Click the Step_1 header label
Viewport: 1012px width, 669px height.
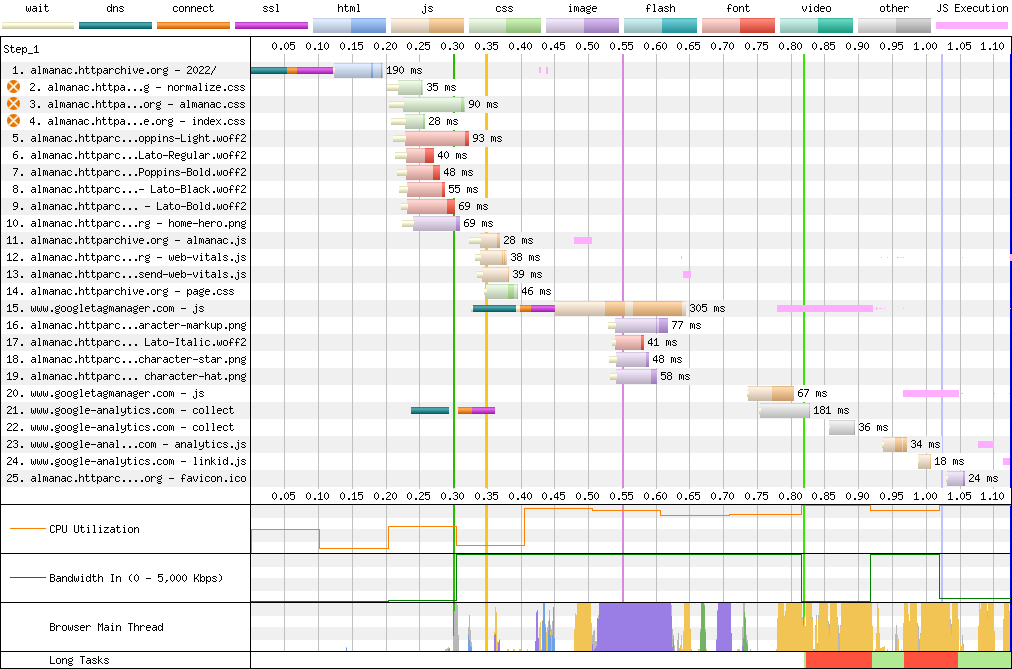[x=28, y=49]
